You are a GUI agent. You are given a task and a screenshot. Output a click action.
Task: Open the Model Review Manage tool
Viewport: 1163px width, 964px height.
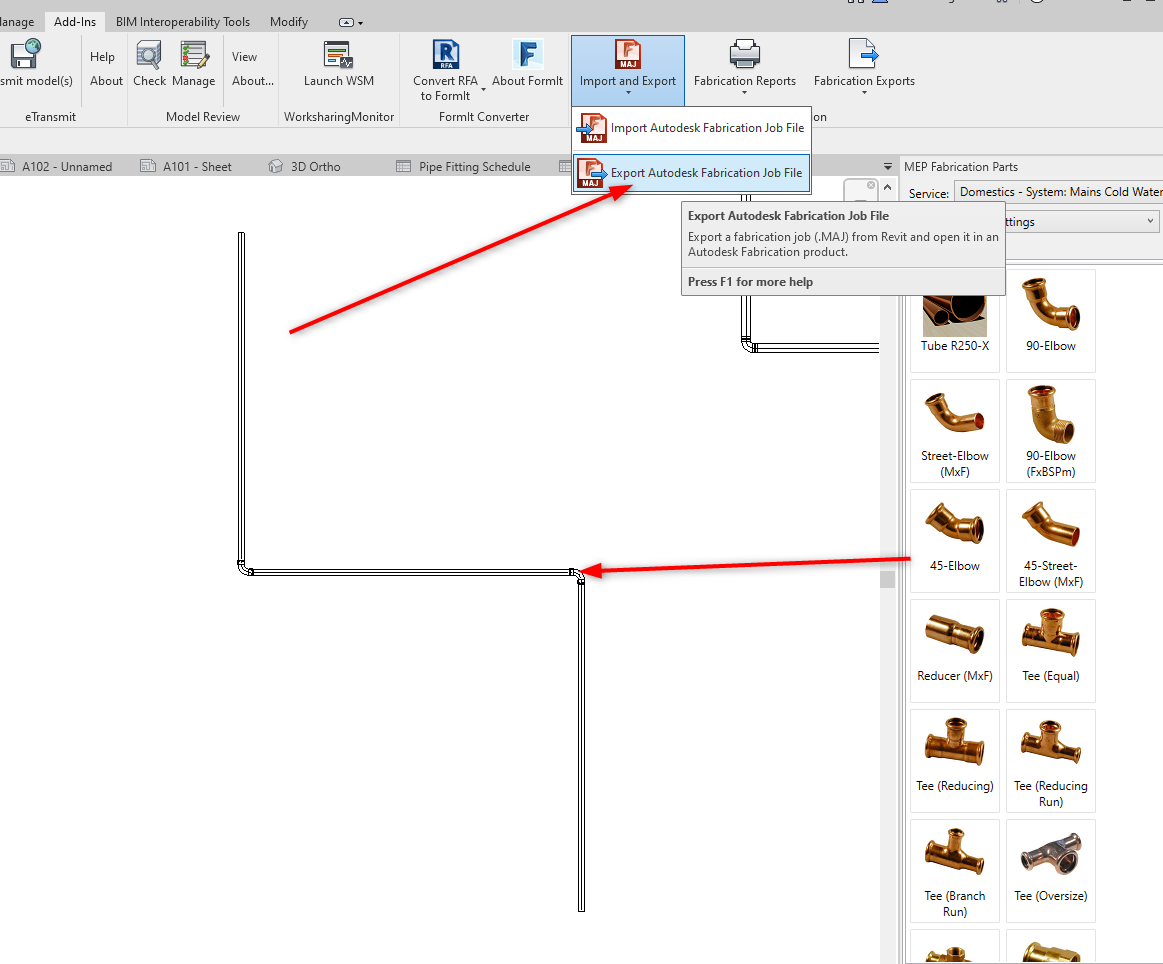[194, 63]
